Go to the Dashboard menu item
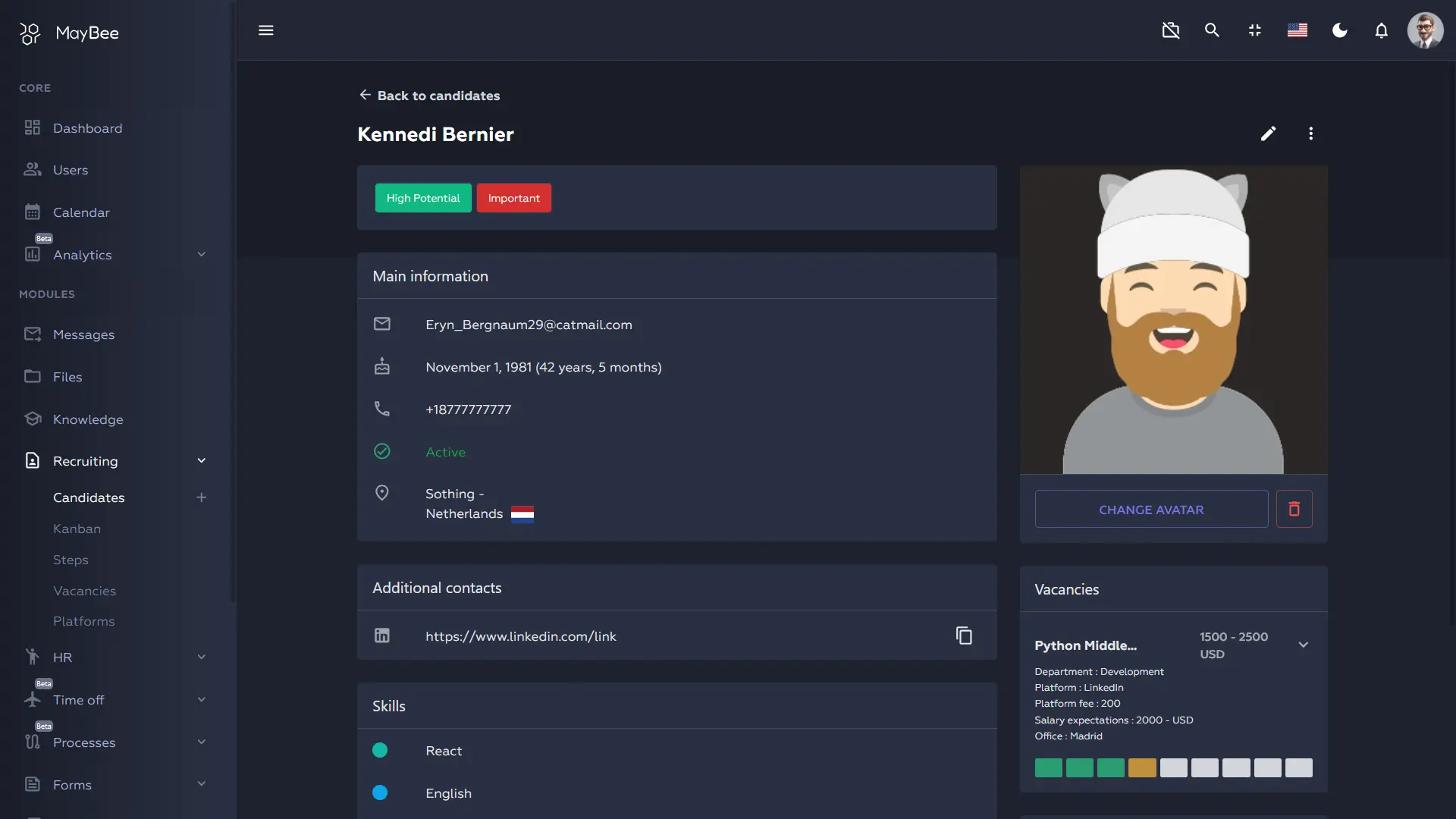This screenshot has height=819, width=1456. coord(87,128)
